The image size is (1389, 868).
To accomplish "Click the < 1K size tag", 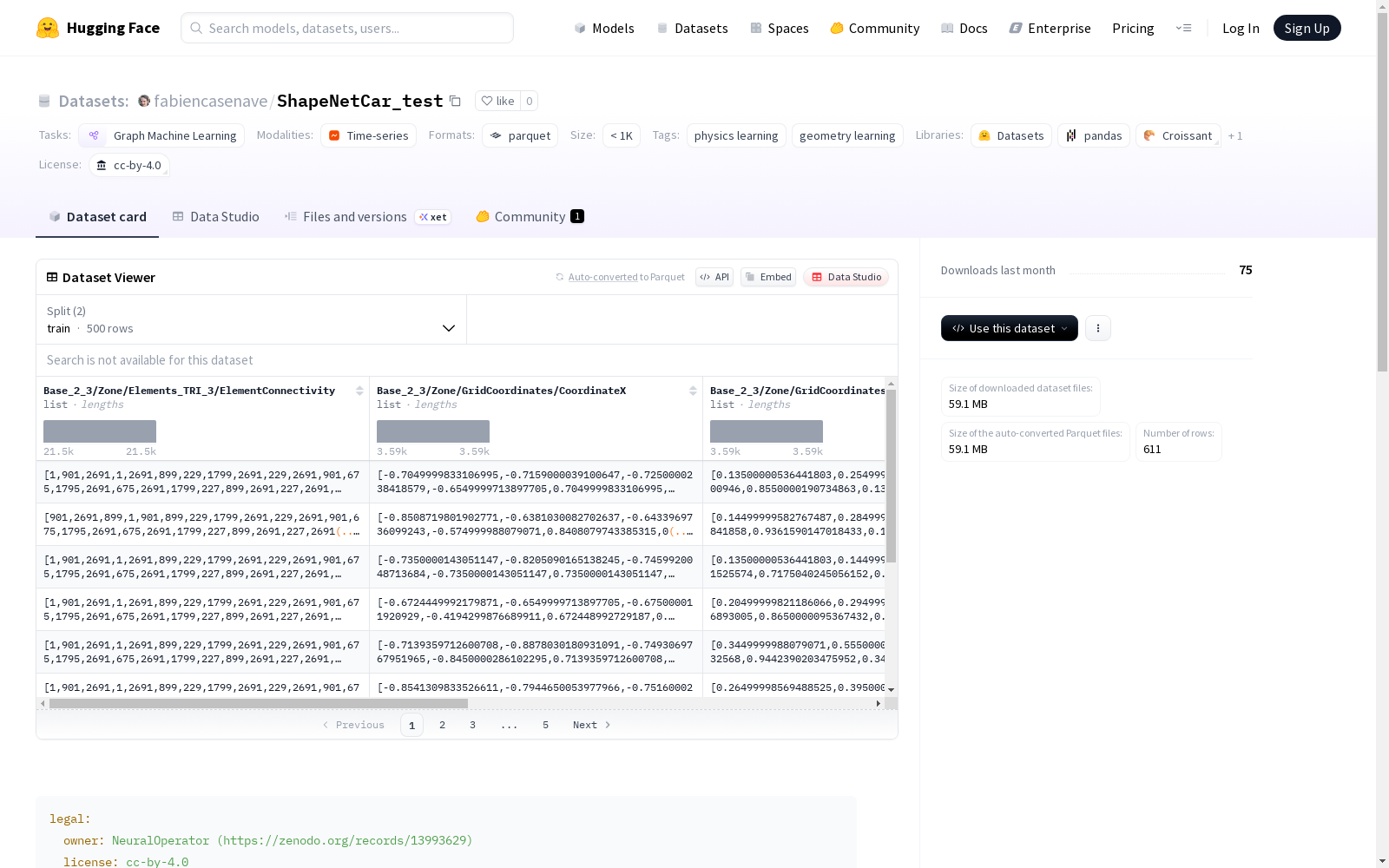I will [x=622, y=135].
